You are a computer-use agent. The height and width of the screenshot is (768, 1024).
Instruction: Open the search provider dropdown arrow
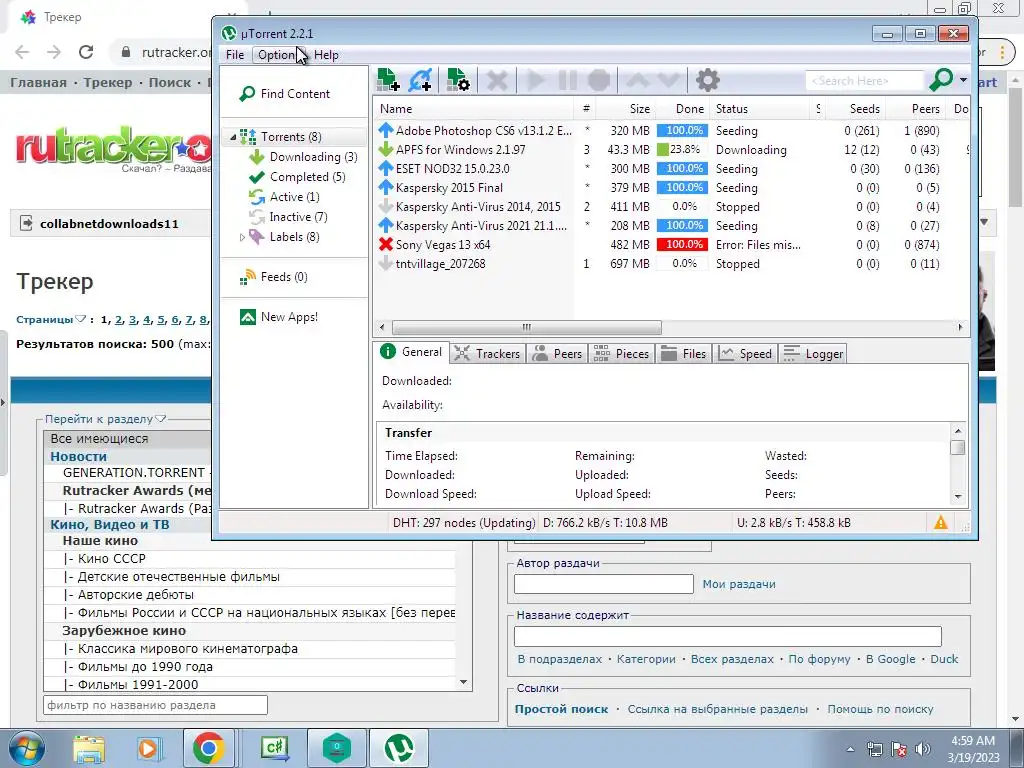click(x=963, y=80)
